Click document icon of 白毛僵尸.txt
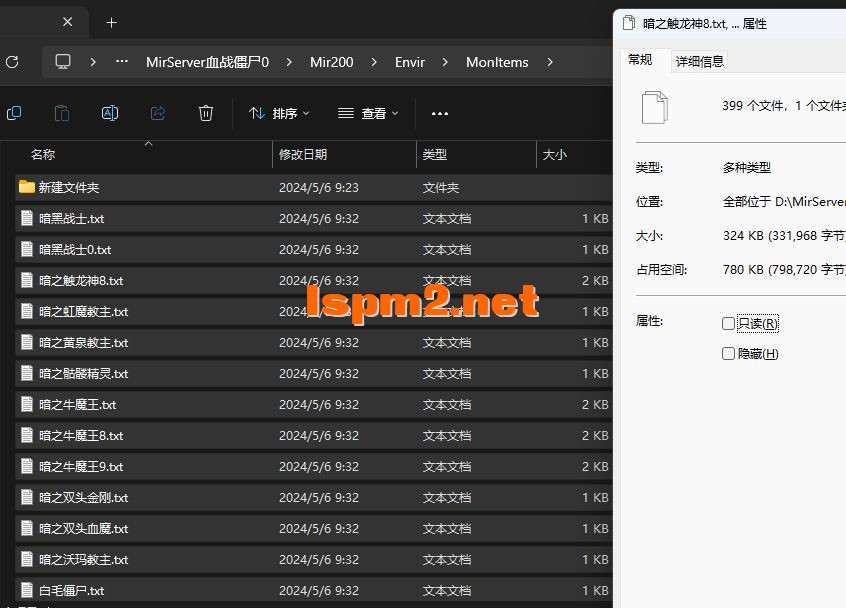846x608 pixels. [26, 590]
